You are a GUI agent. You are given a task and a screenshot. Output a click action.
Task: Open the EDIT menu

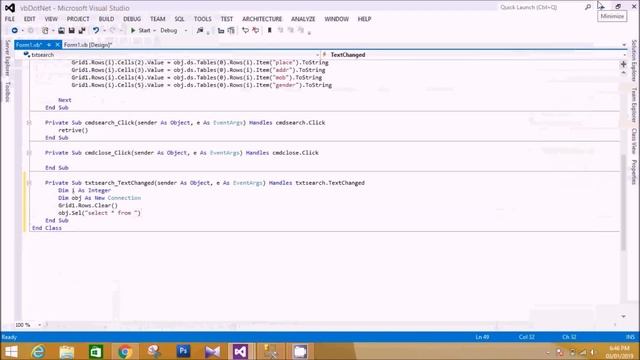(x=29, y=19)
